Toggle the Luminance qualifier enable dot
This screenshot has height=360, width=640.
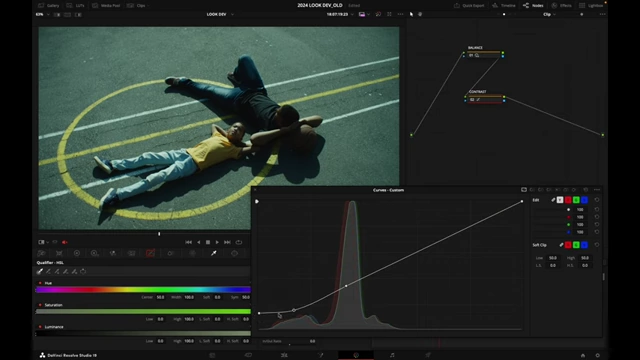click(40, 327)
